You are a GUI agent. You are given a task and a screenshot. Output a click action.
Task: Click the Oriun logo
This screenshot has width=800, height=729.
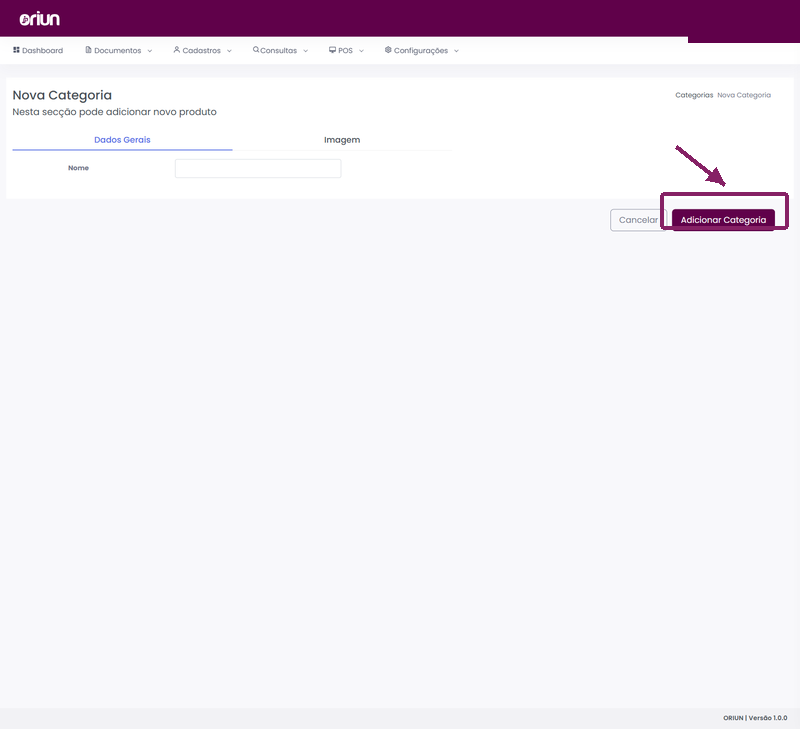(x=39, y=19)
